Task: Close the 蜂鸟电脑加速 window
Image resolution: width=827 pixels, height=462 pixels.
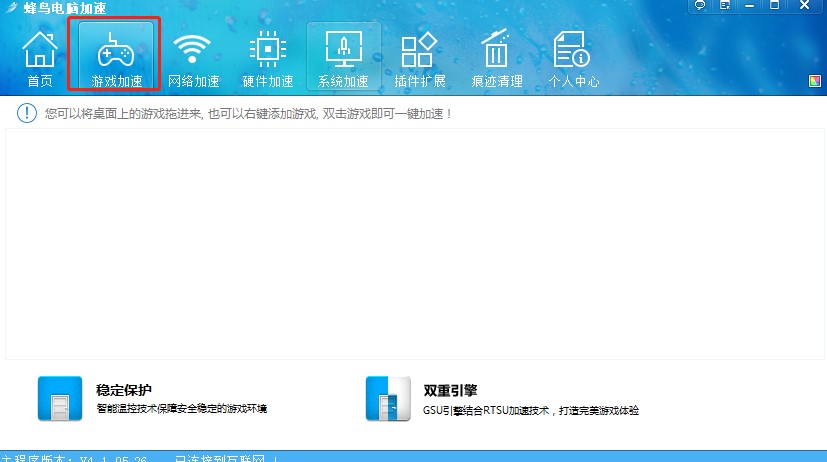Action: (x=804, y=5)
